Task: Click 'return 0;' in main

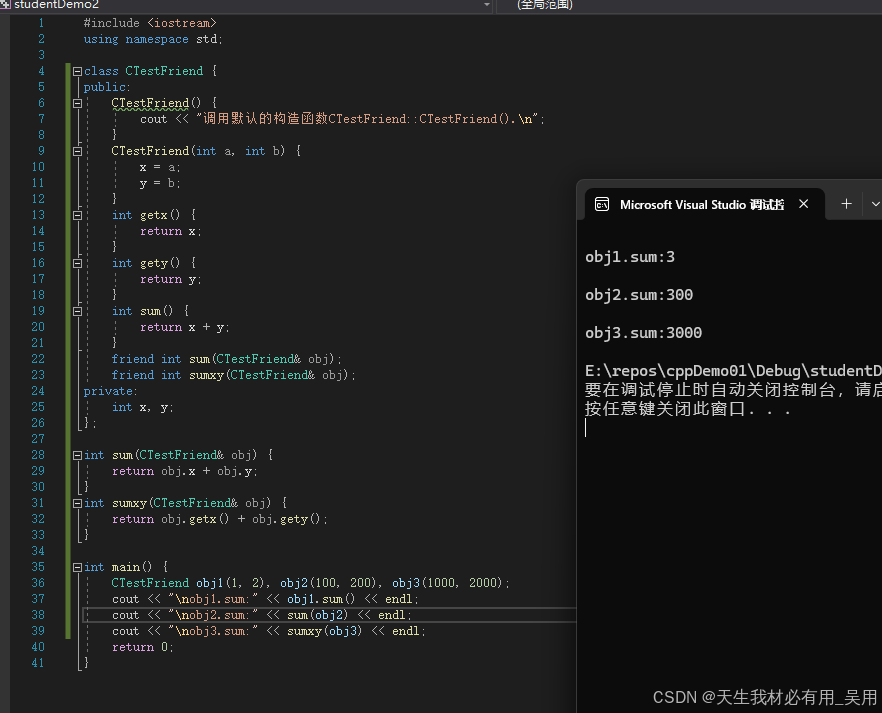Action: (x=142, y=647)
